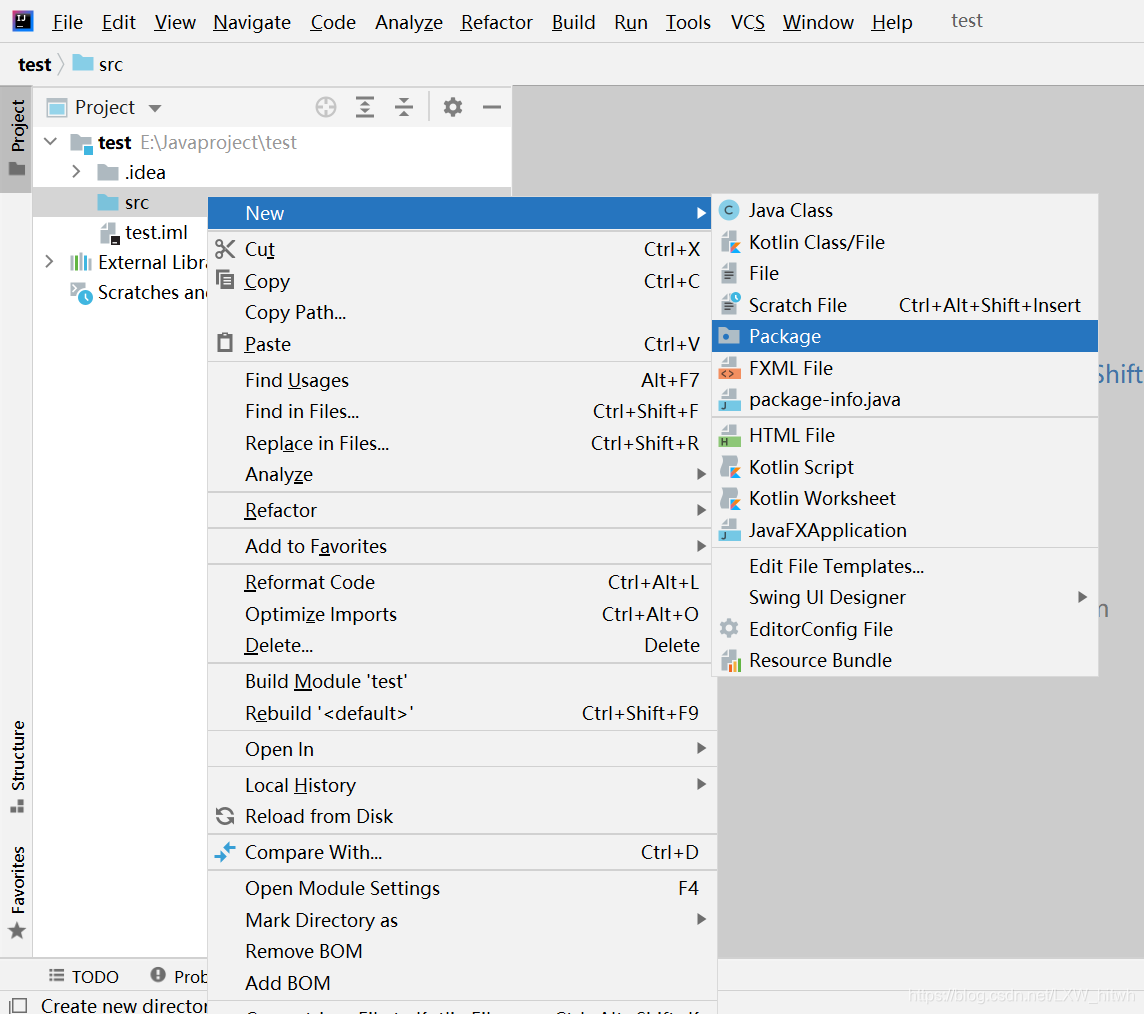The image size is (1144, 1014).
Task: Expand the .idea folder
Action: 76,172
